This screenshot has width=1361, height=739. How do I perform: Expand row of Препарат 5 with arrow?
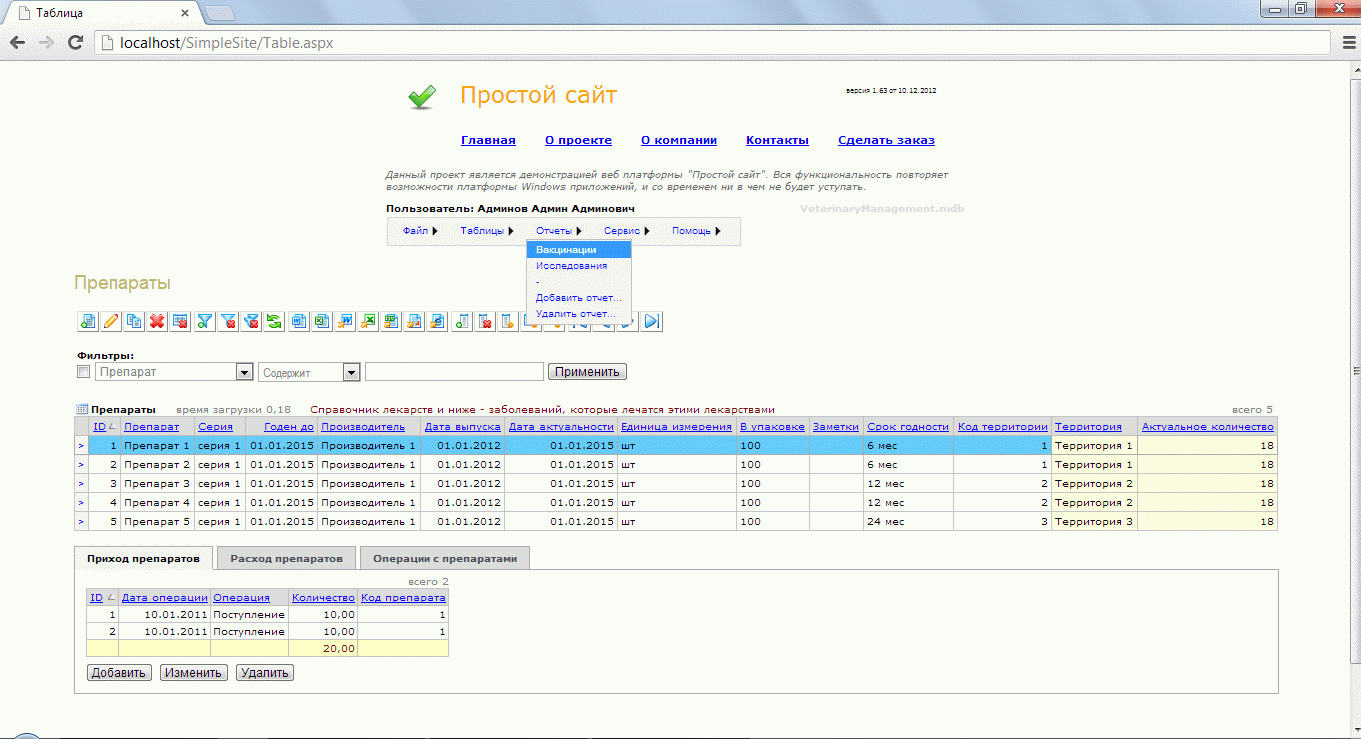(81, 521)
